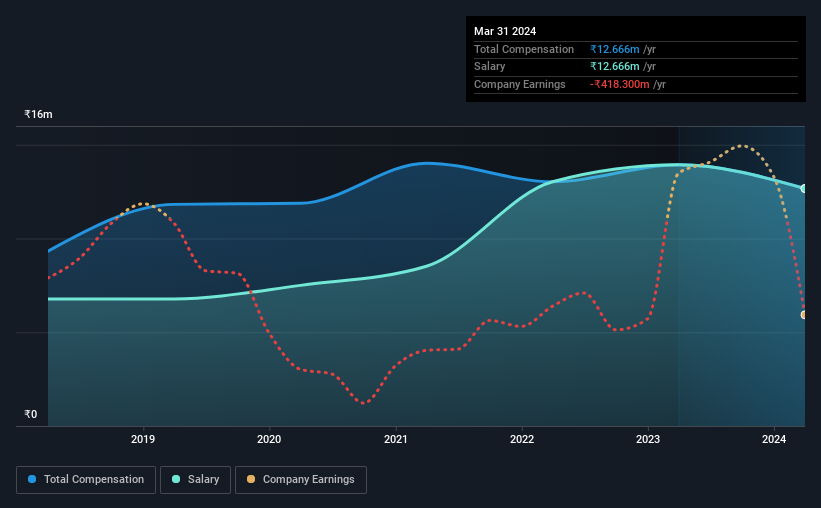Select the 2024 x-axis label
This screenshot has height=508, width=821.
(x=774, y=439)
